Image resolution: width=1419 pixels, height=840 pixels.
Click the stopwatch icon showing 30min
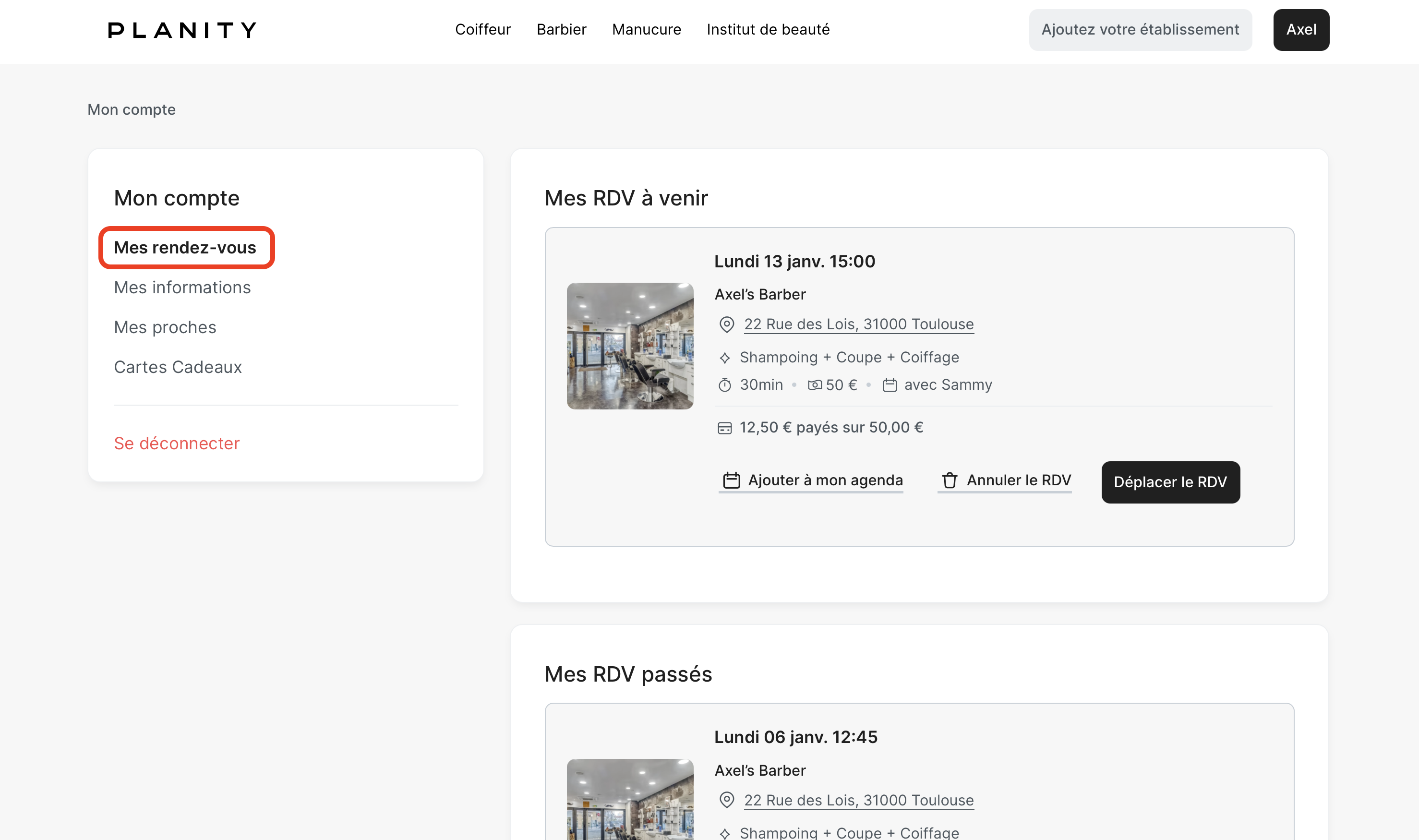coord(726,384)
